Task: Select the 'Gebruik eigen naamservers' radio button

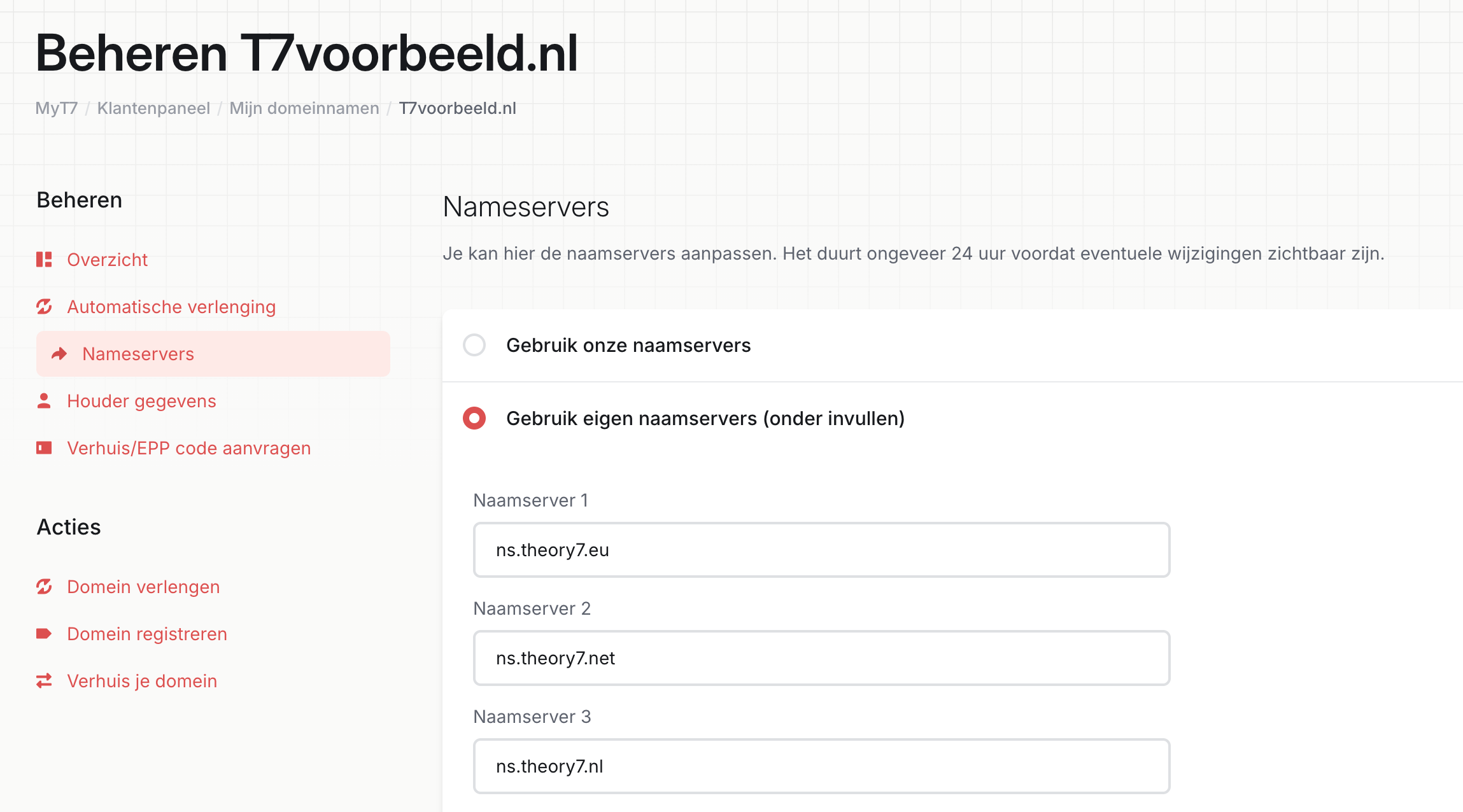Action: click(x=474, y=418)
